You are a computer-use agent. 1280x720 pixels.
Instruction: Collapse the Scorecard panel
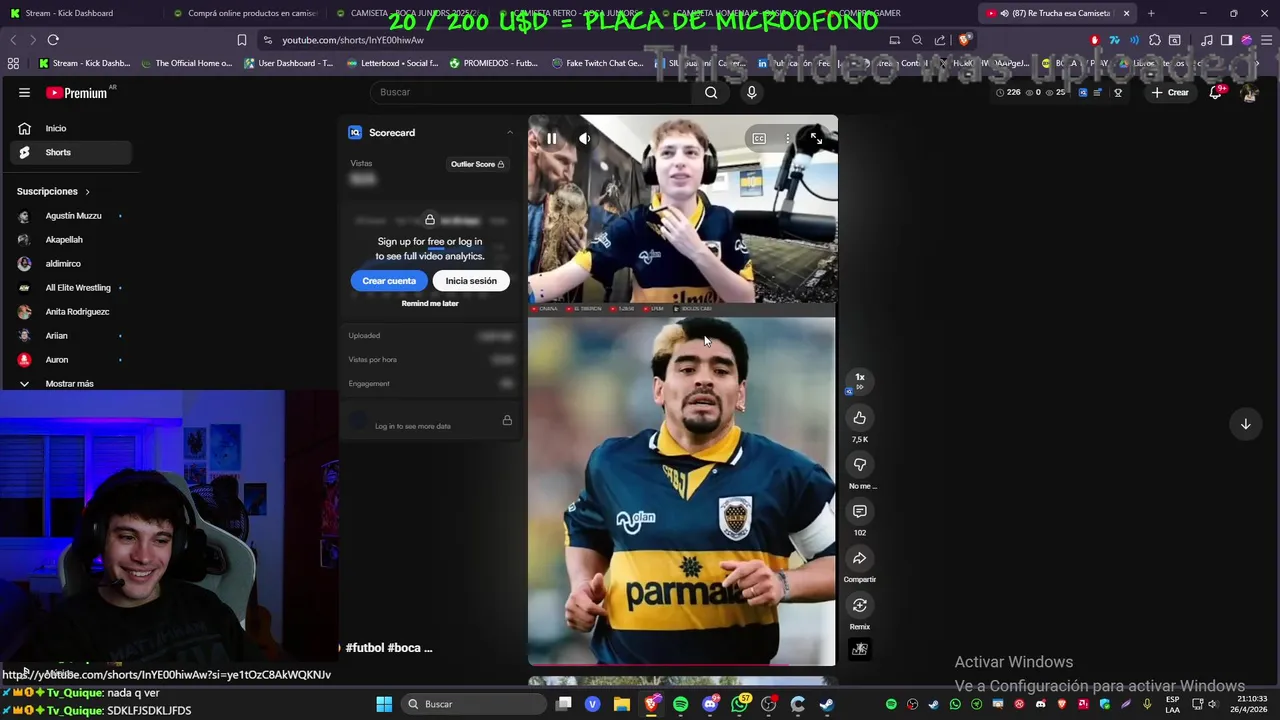tap(509, 132)
